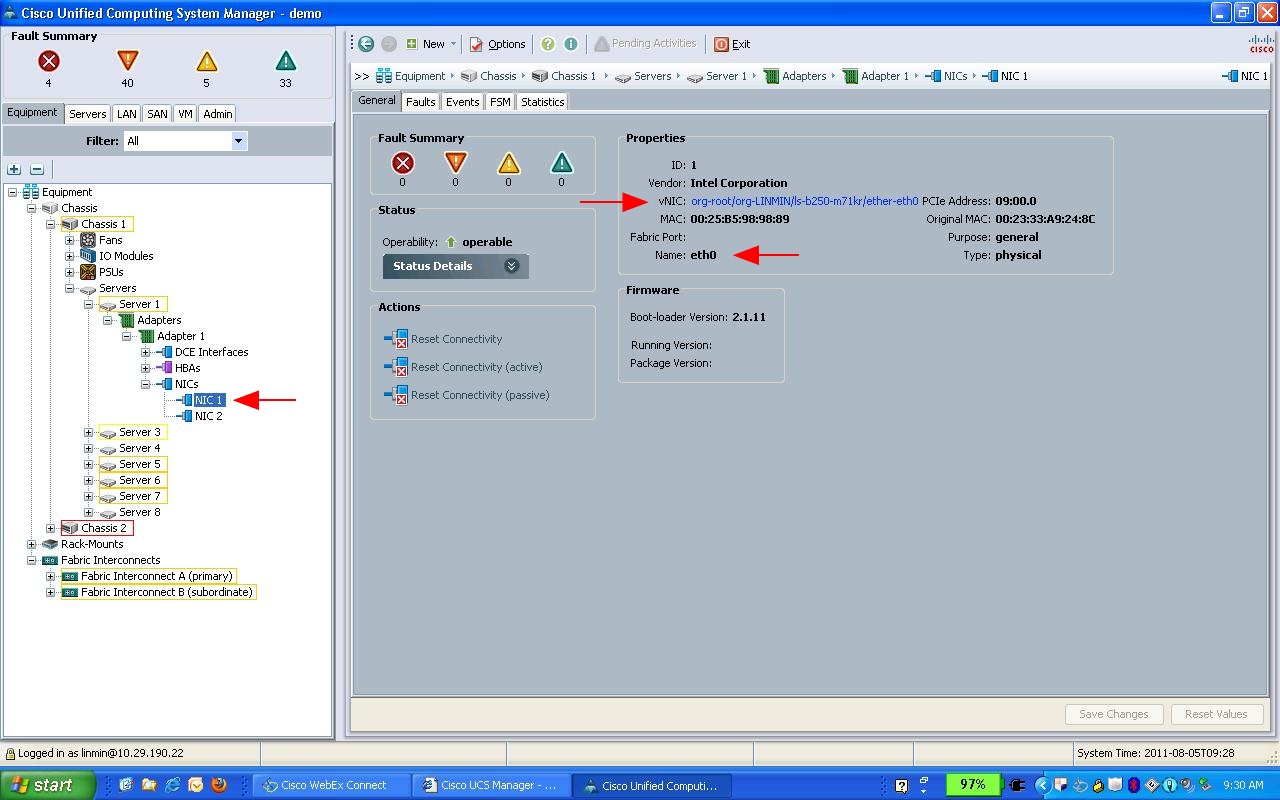
Task: Open the New dropdown arrow in toolbar
Action: (453, 44)
